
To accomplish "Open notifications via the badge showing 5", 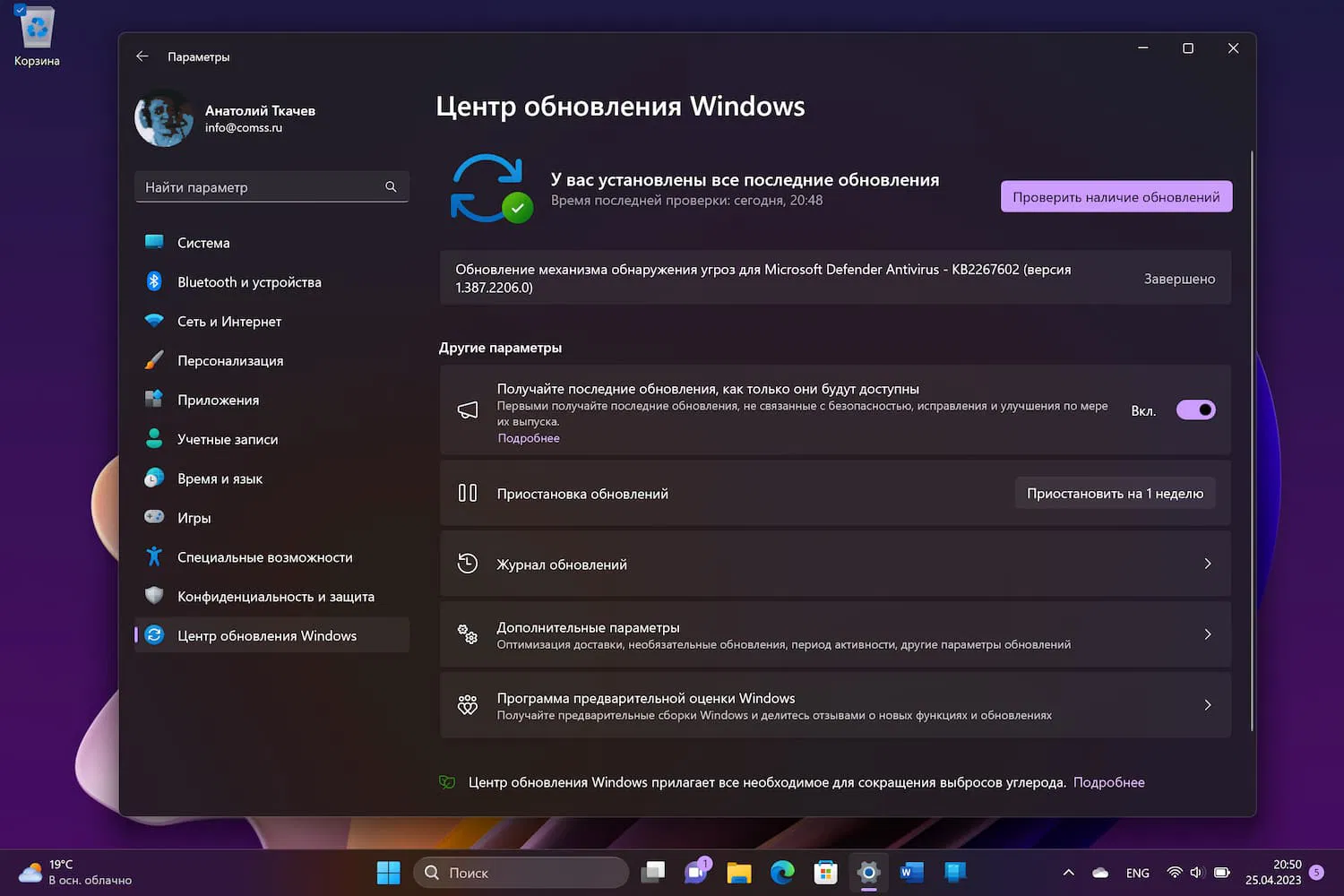I will (1317, 872).
